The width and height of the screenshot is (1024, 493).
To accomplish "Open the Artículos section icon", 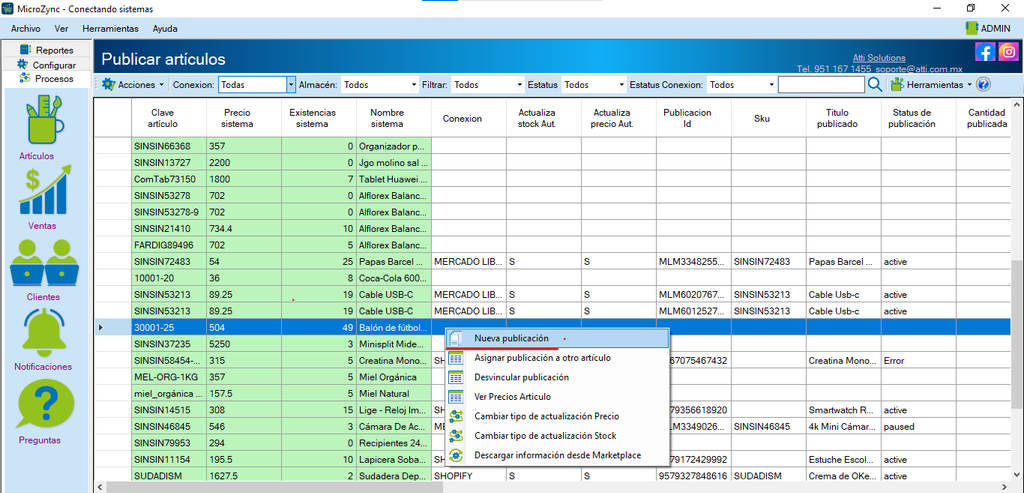I will point(44,119).
